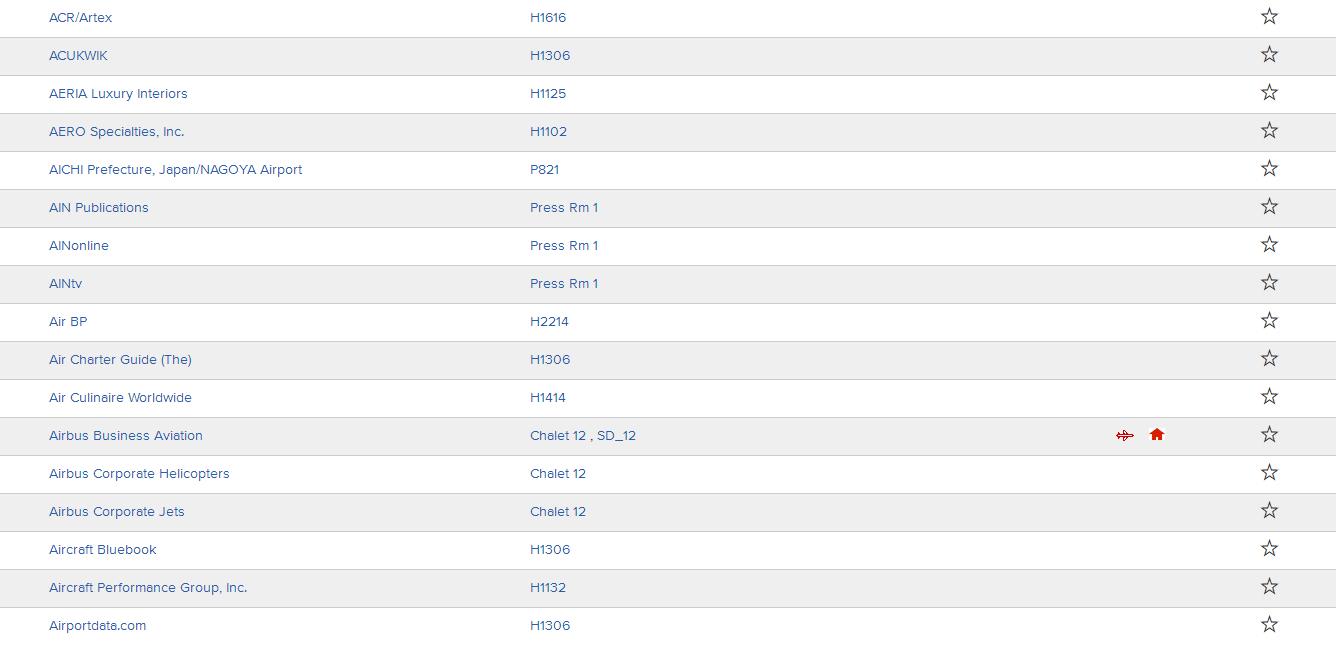Screen dimensions: 1338x645
Task: Favorite ACUKWIK with the star icon
Action: point(1269,54)
